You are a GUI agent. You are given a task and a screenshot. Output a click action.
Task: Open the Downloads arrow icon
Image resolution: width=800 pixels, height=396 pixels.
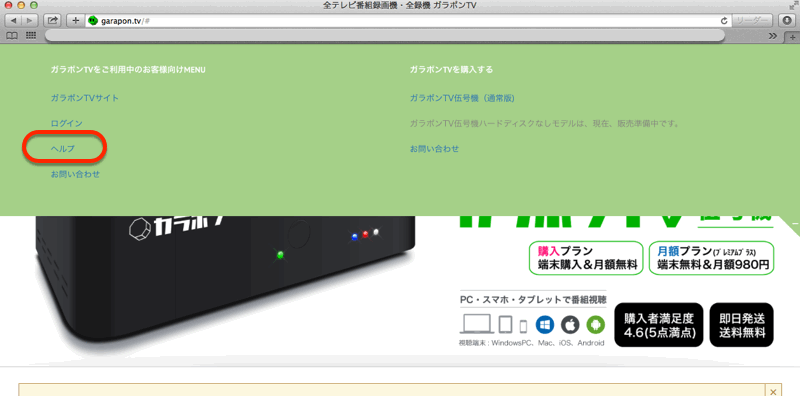pyautogui.click(x=787, y=20)
